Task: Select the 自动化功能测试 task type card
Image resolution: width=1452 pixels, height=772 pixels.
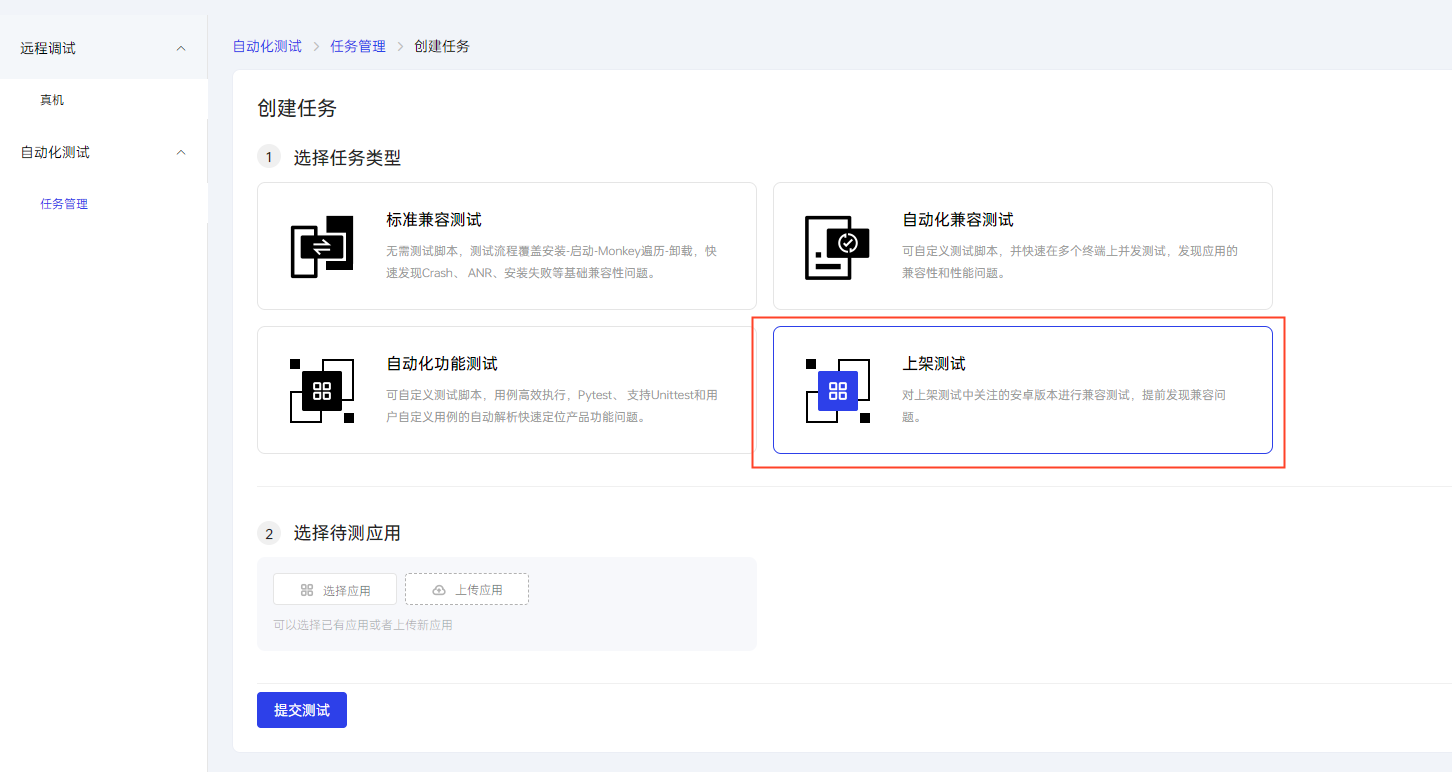Action: coord(506,390)
